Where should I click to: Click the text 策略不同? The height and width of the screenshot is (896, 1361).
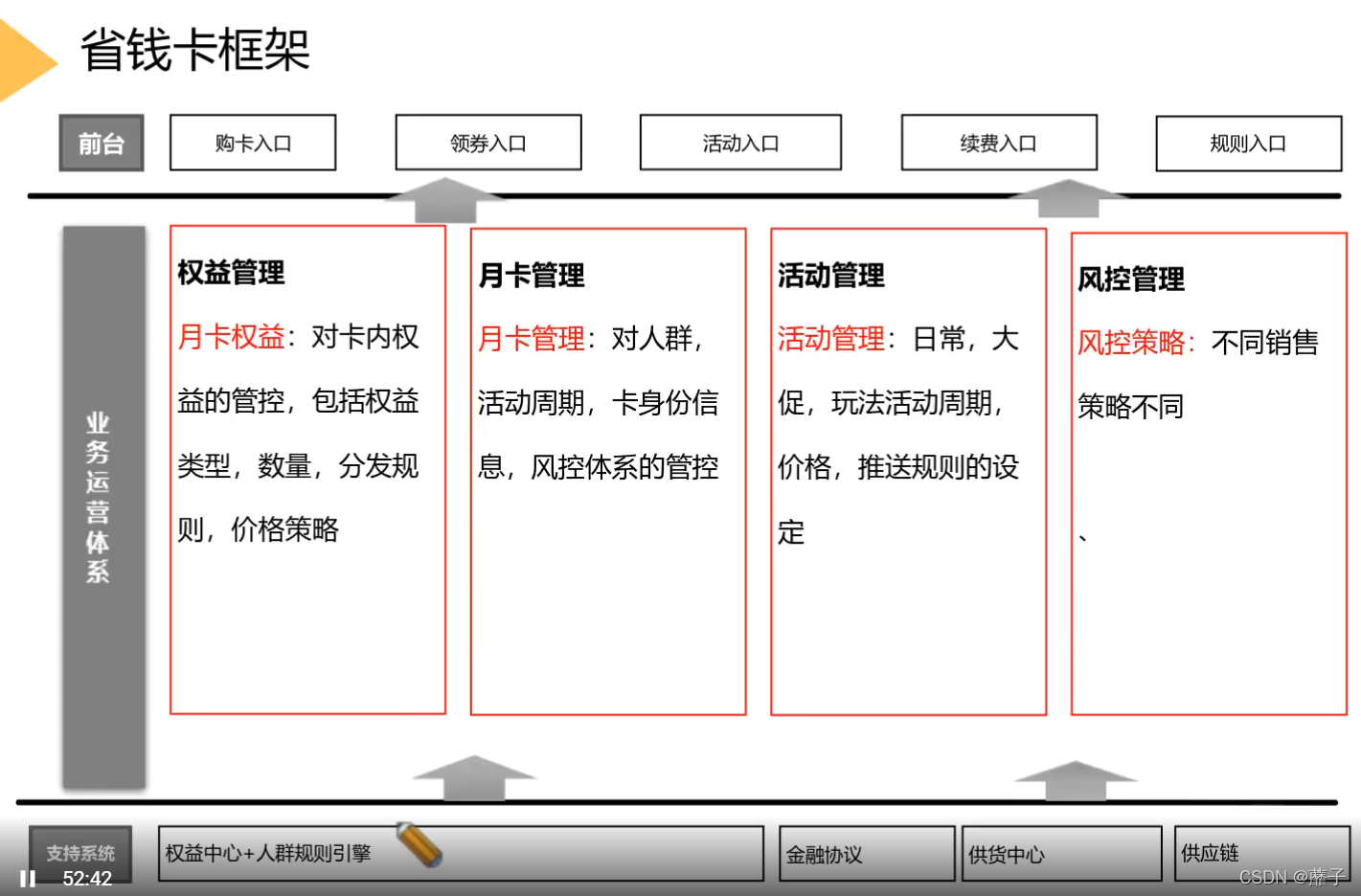coord(1131,407)
